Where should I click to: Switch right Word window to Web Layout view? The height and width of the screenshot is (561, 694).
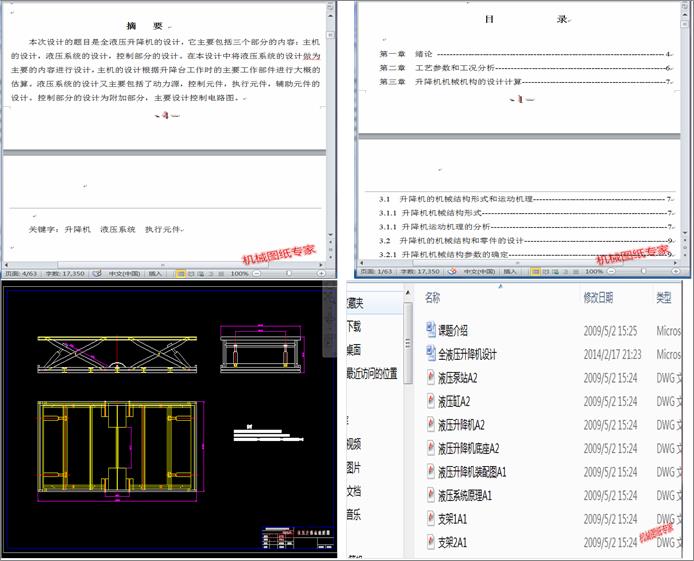point(555,271)
